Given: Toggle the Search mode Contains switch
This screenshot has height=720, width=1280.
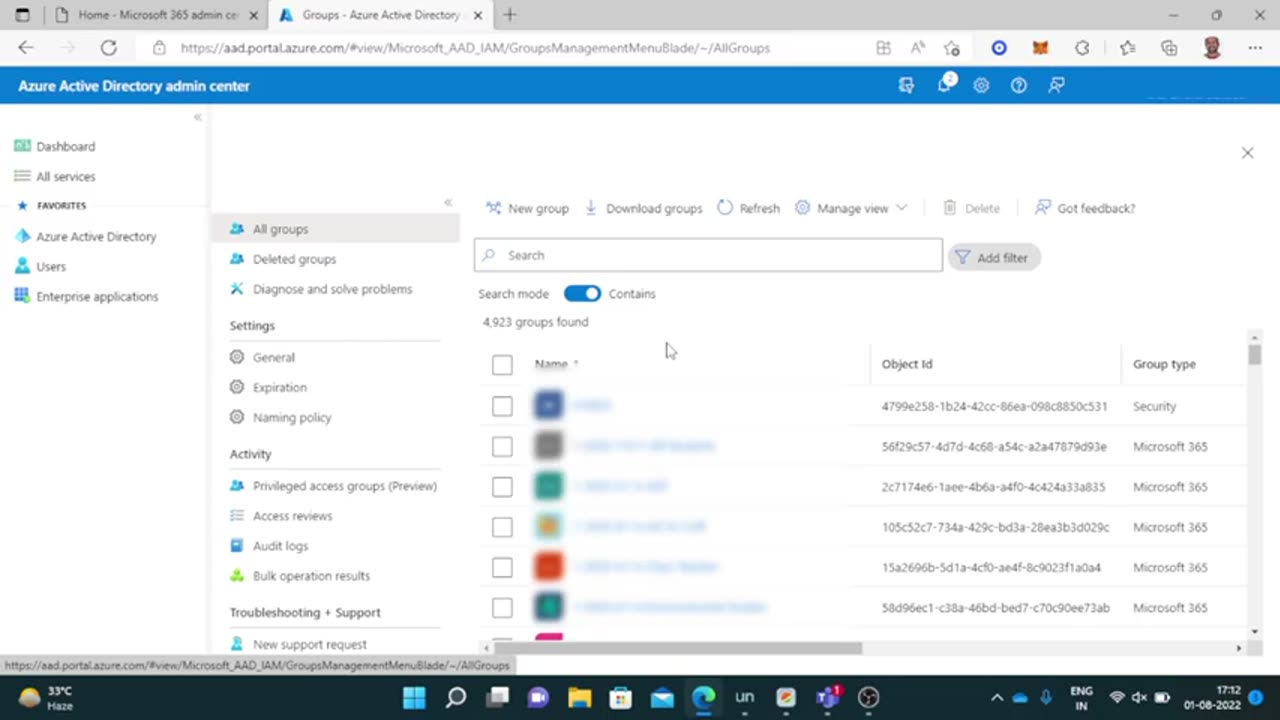Looking at the screenshot, I should click(582, 293).
